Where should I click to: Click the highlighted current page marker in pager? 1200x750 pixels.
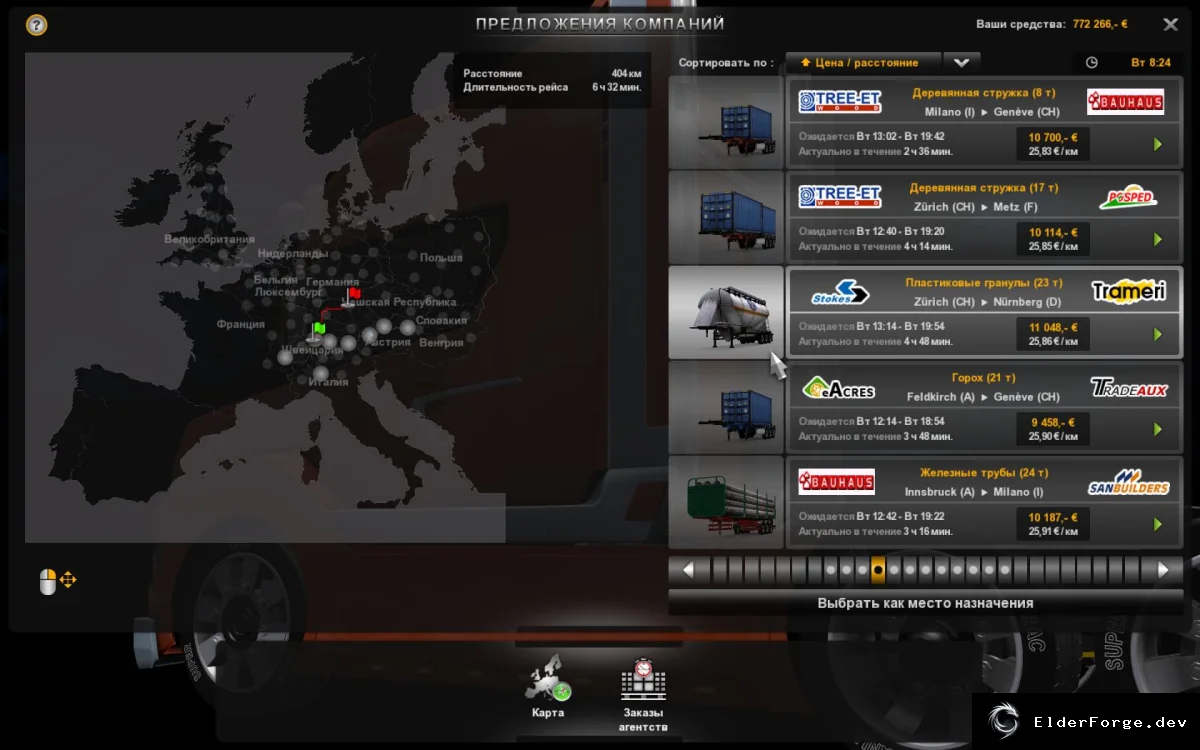point(878,570)
